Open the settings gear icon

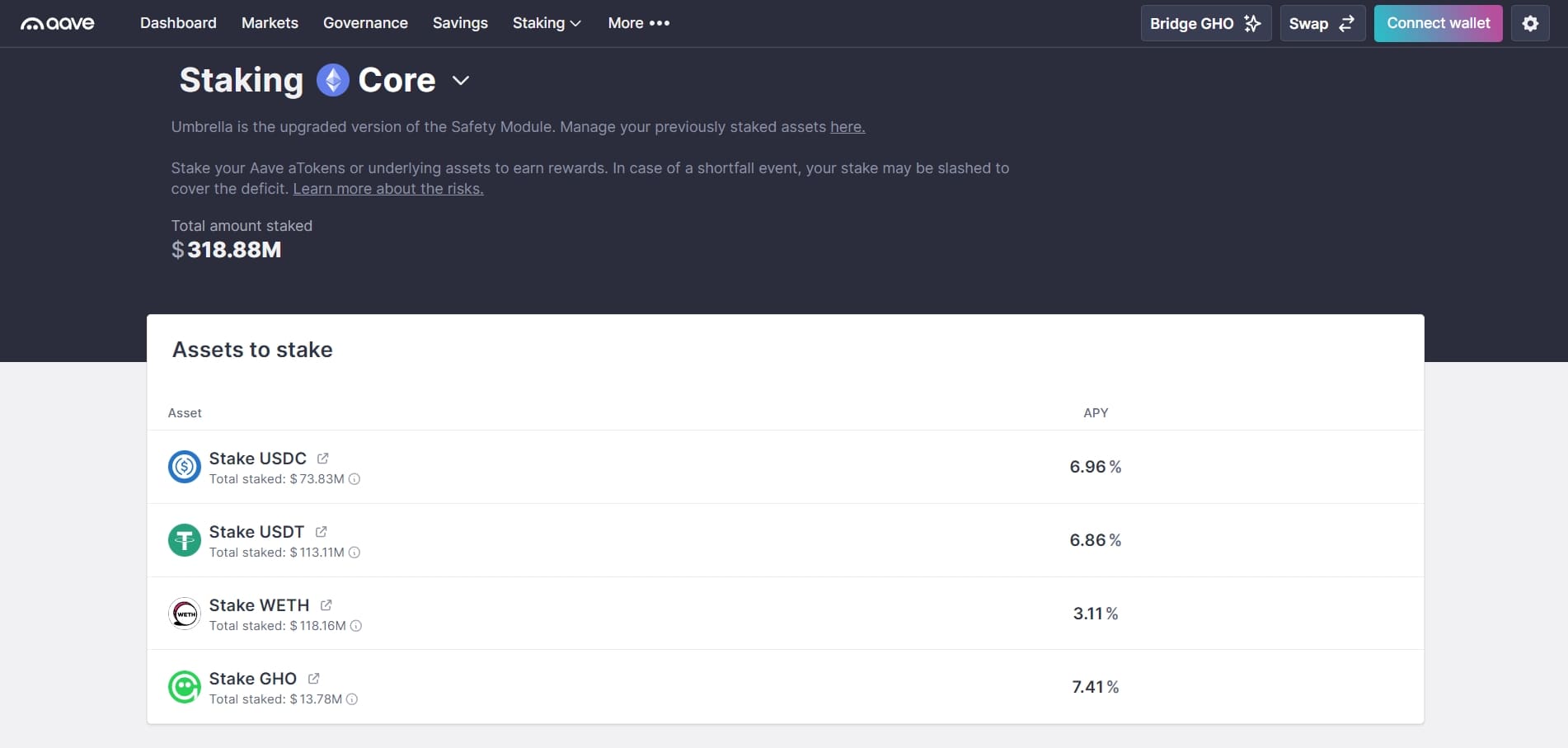(1530, 23)
